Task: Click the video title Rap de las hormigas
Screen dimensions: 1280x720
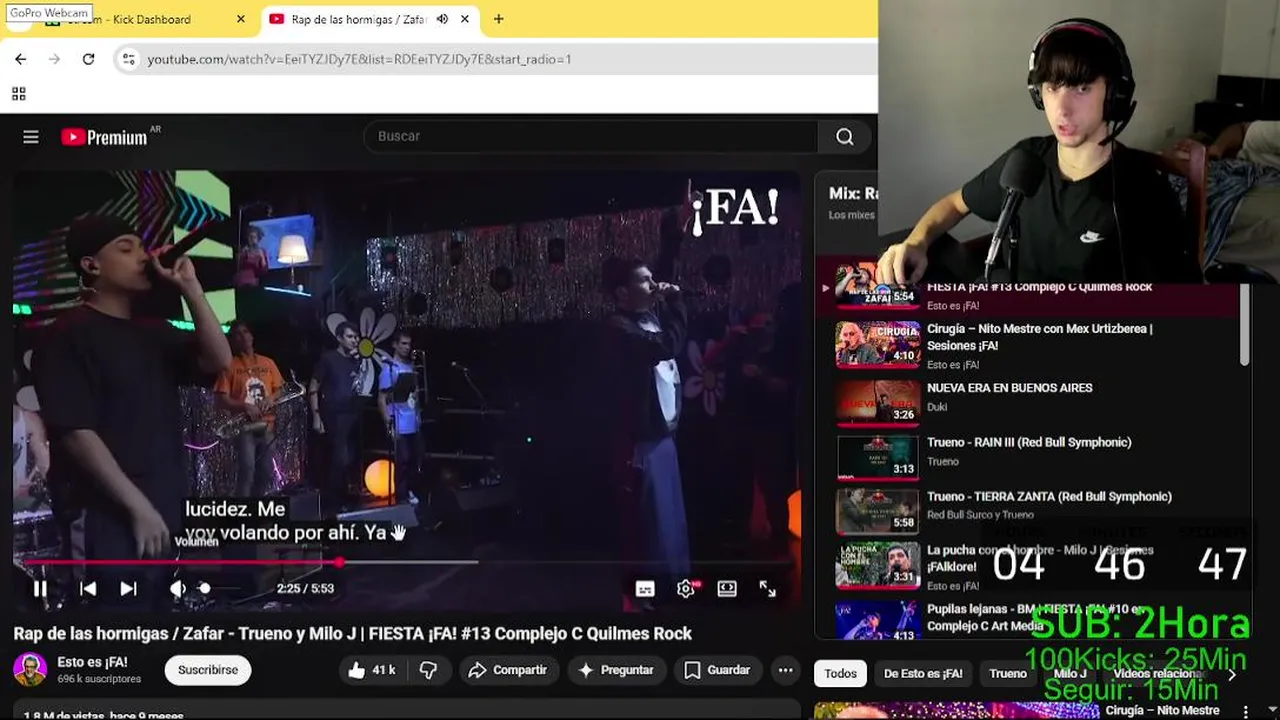Action: [352, 633]
